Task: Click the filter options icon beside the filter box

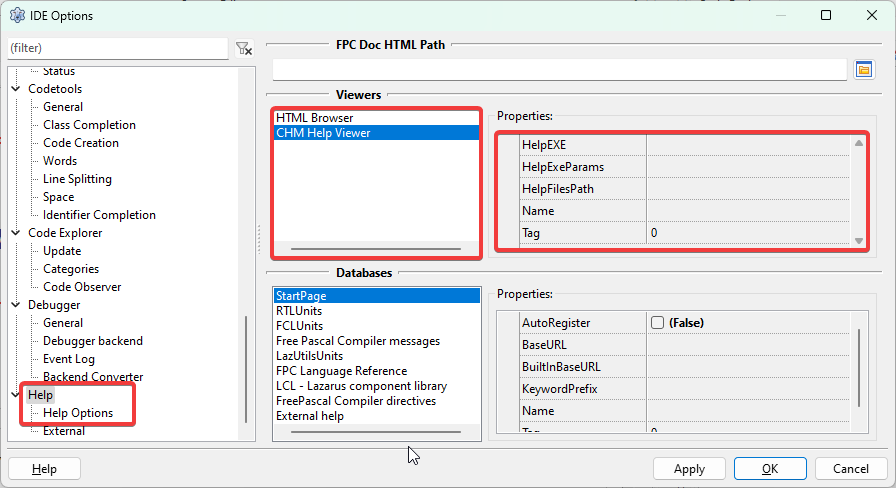Action: [244, 48]
